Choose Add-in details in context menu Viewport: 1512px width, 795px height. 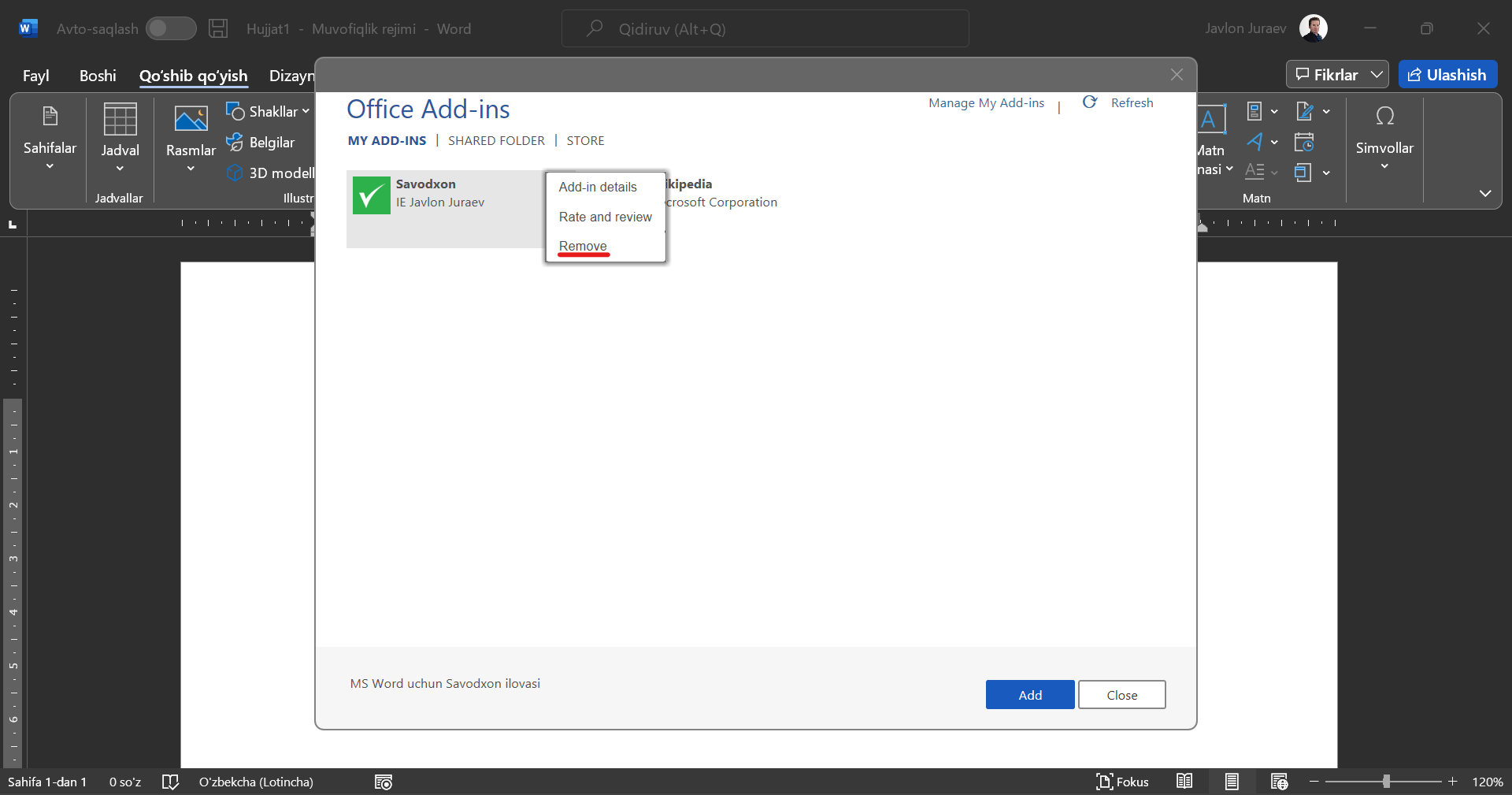click(598, 187)
